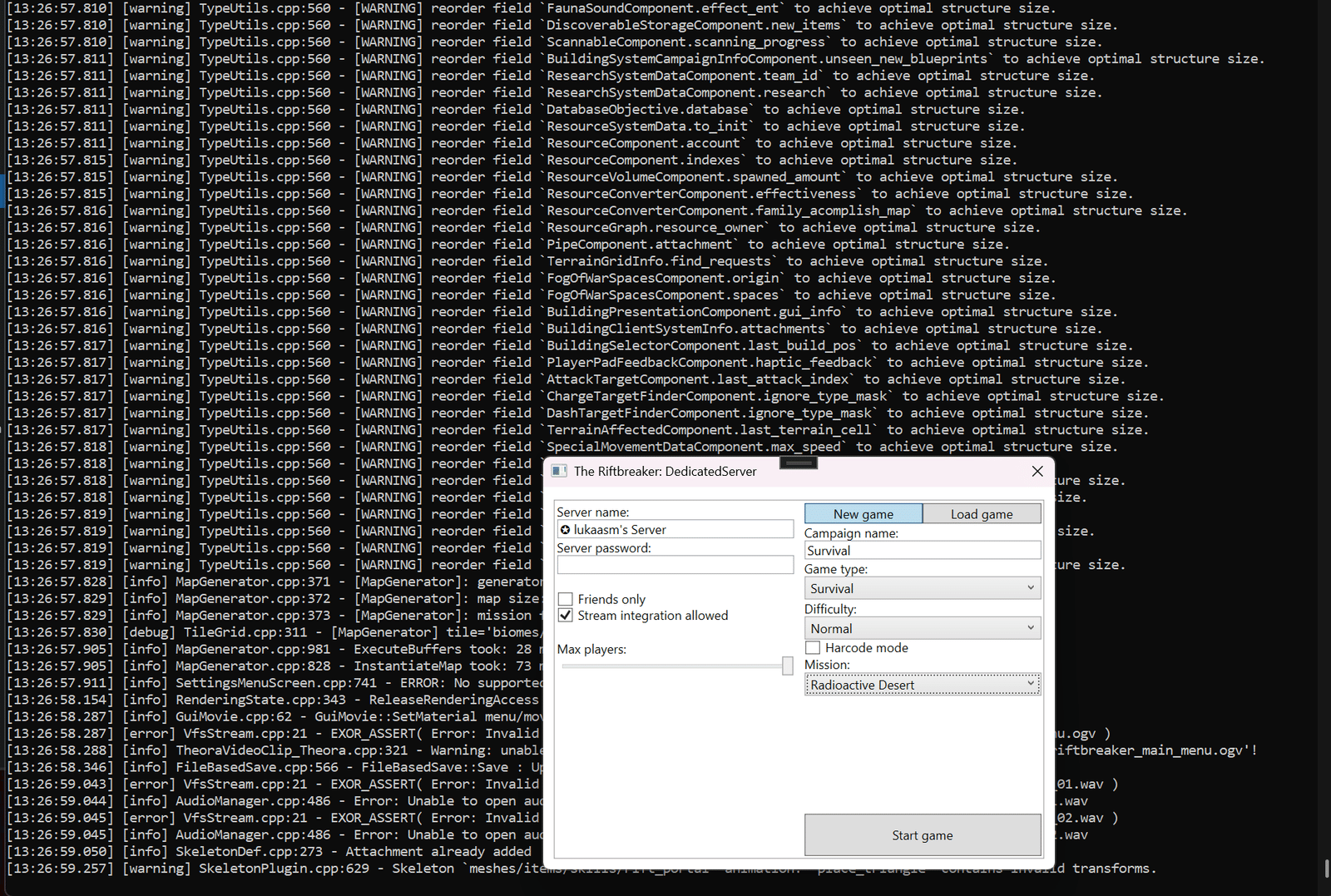The height and width of the screenshot is (896, 1331).
Task: Click the Campaign name field containing Survival
Action: [923, 550]
